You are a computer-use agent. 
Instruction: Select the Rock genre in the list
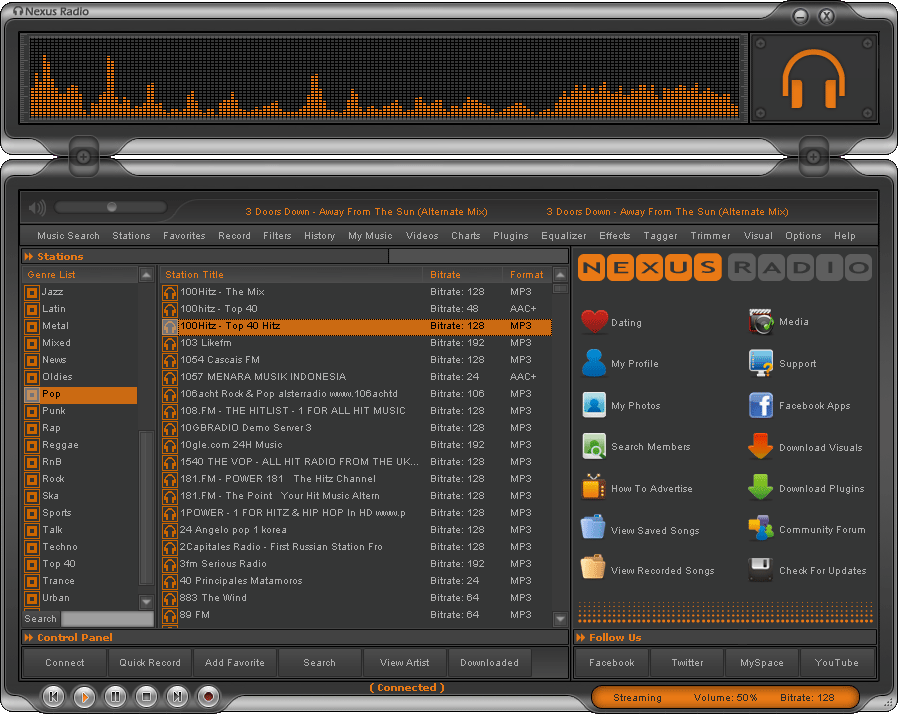click(53, 479)
